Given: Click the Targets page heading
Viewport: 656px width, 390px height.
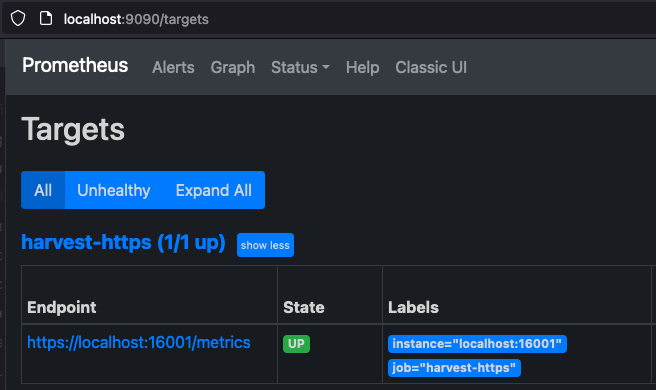Looking at the screenshot, I should pyautogui.click(x=73, y=129).
